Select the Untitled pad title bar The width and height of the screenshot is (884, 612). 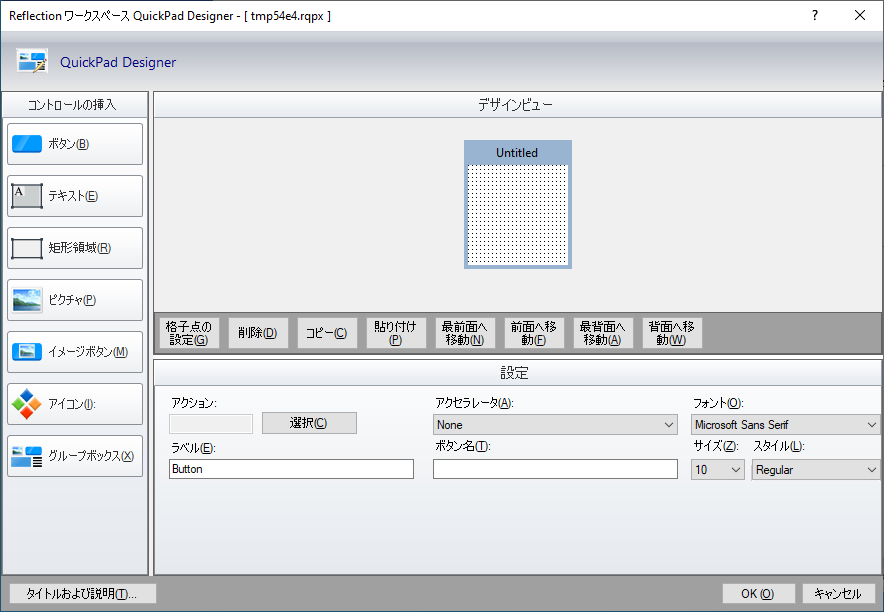pyautogui.click(x=518, y=153)
